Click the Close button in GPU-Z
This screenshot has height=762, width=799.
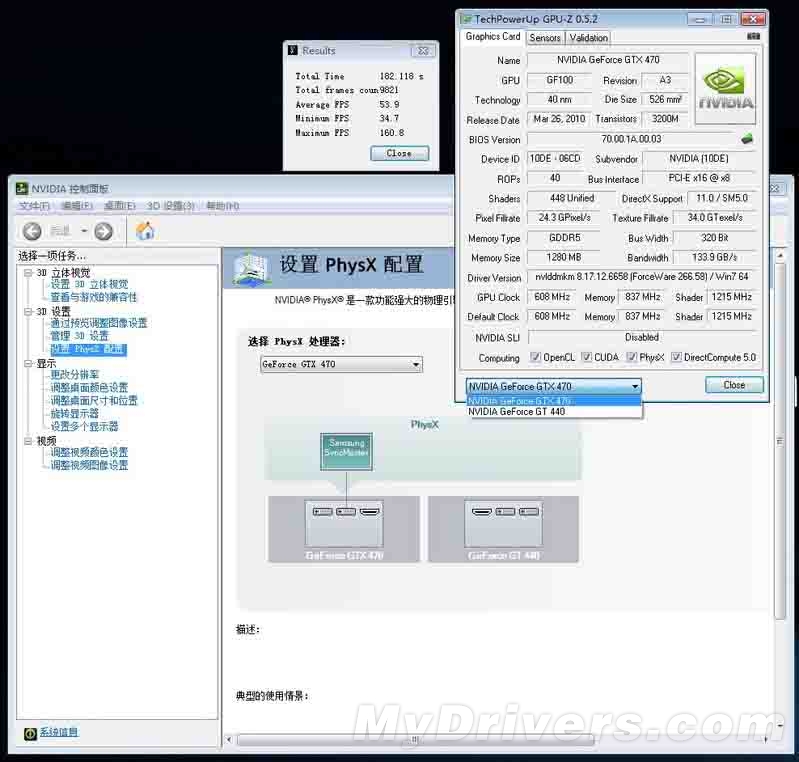[x=734, y=385]
